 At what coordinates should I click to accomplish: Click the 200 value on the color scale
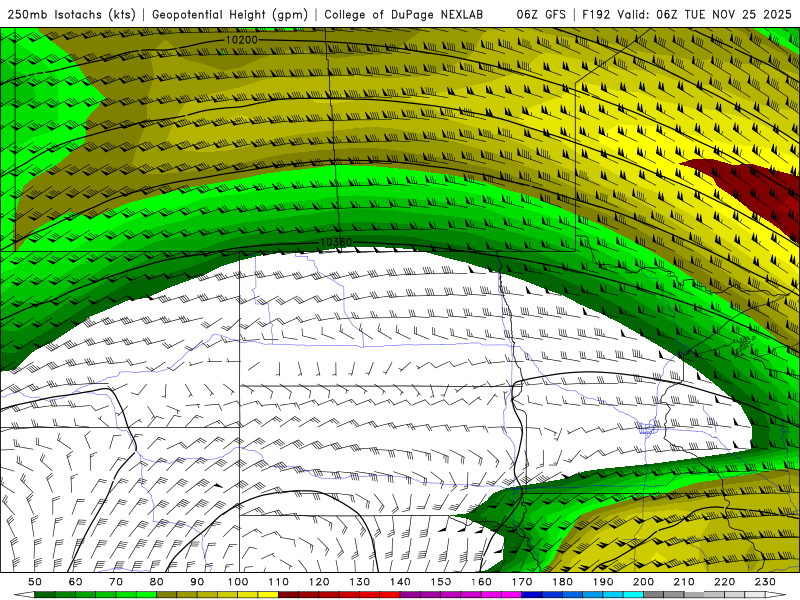[x=643, y=582]
